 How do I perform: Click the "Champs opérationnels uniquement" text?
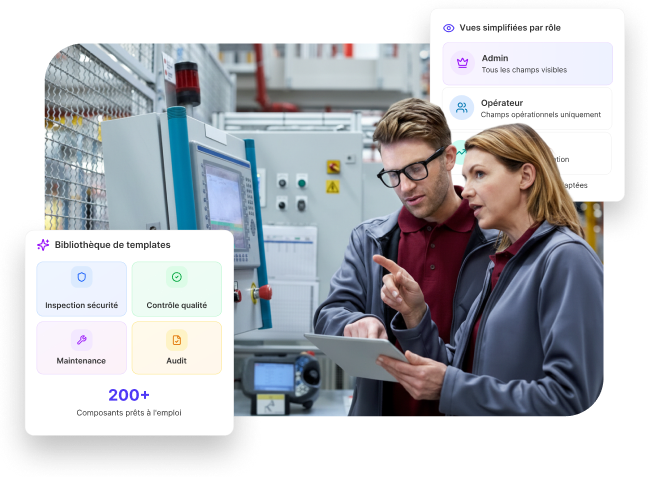click(x=541, y=114)
